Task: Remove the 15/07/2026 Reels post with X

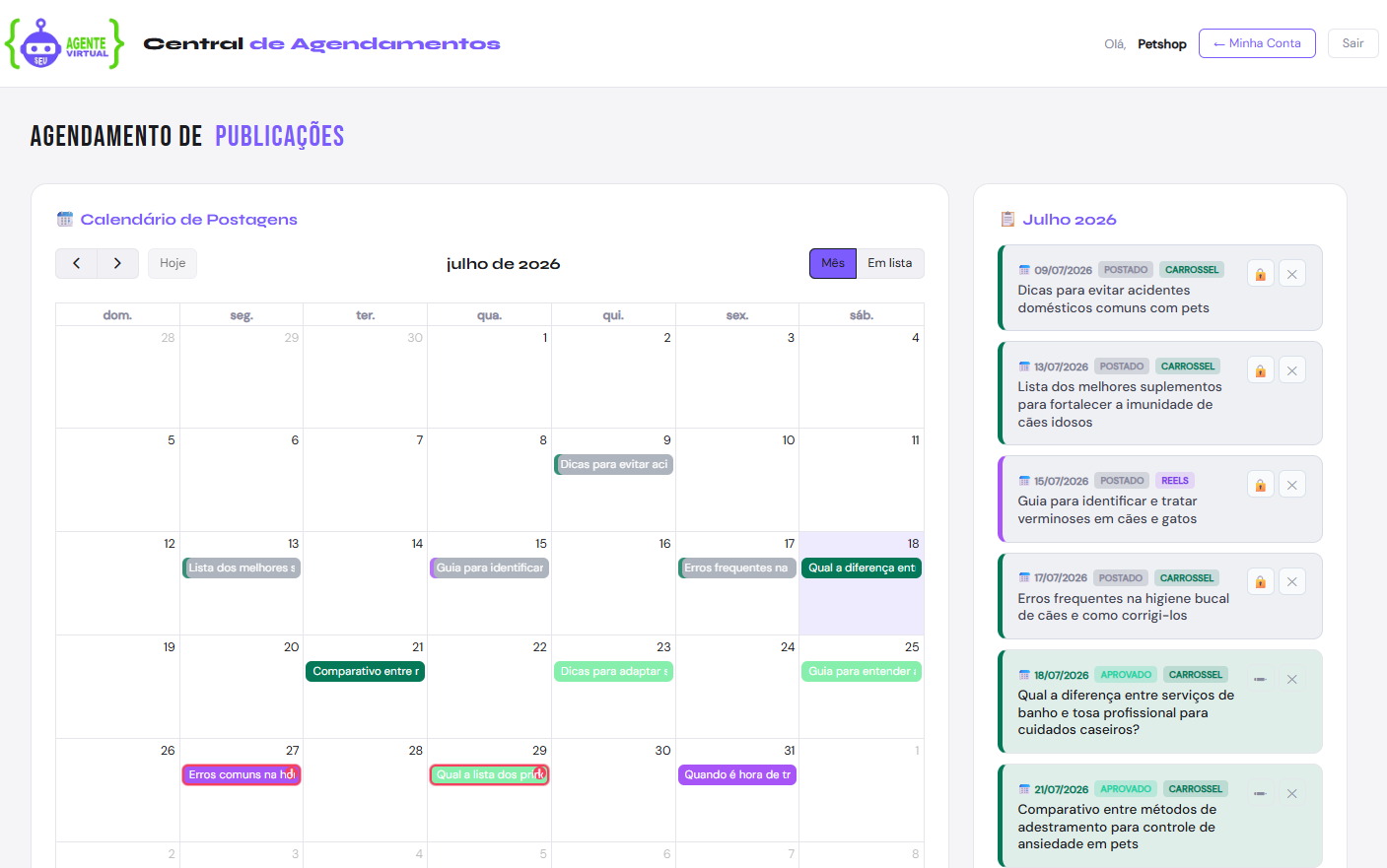Action: 1291,485
